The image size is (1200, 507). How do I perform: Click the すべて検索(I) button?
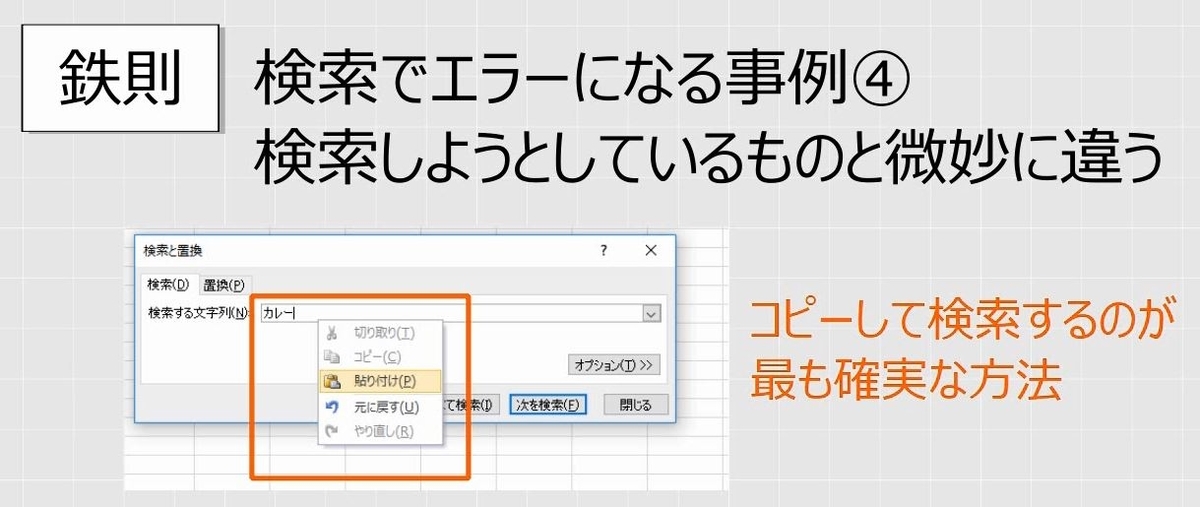tap(469, 406)
